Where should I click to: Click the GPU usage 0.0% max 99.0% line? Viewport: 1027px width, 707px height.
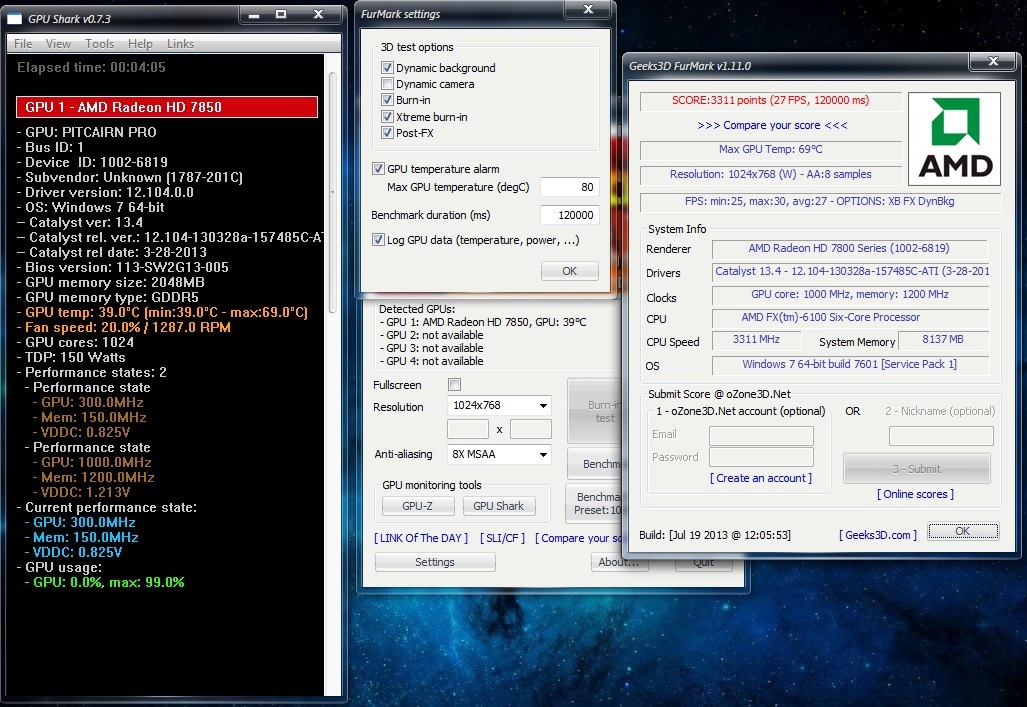click(105, 582)
